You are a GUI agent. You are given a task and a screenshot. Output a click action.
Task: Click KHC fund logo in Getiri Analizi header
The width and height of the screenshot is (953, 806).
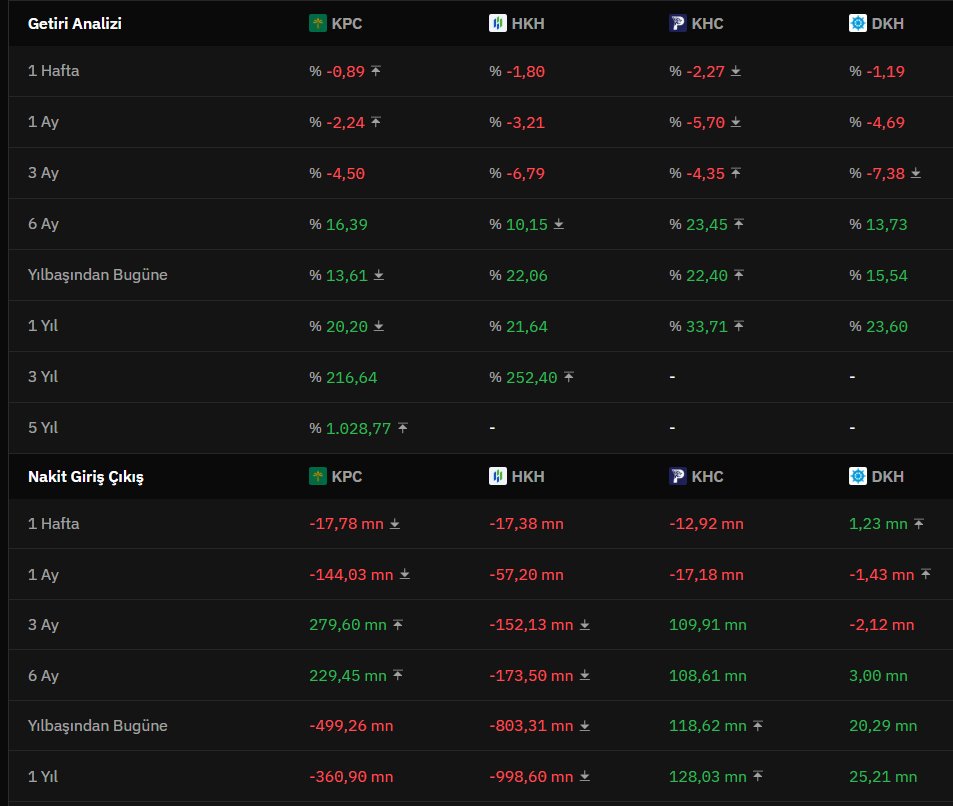pyautogui.click(x=677, y=24)
